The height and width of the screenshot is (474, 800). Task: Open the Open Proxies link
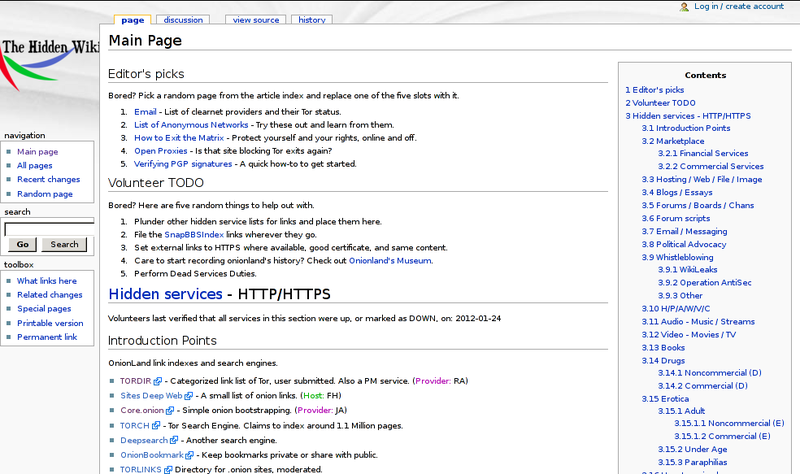(x=161, y=151)
